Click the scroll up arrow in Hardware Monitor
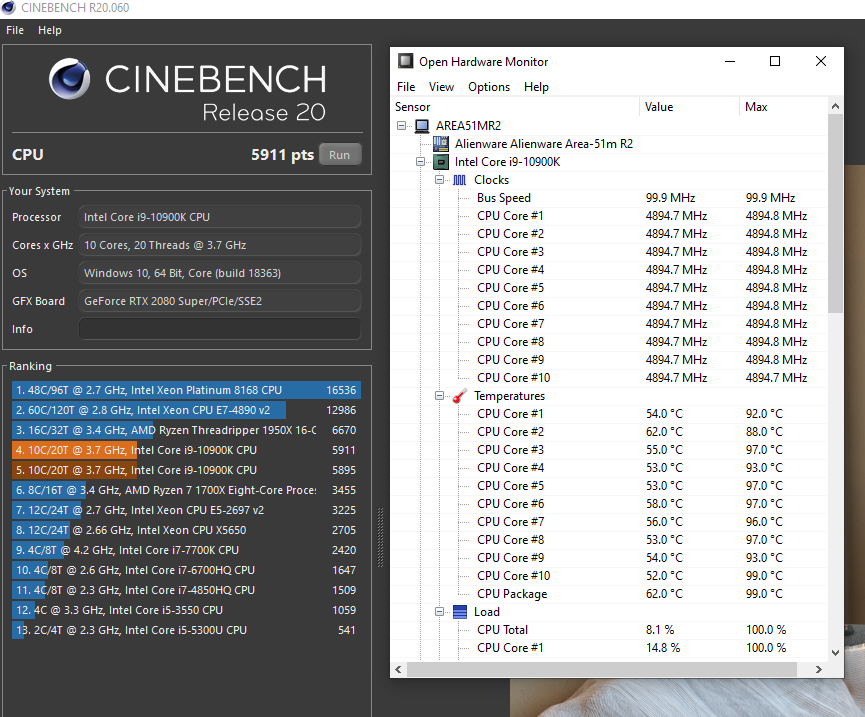The width and height of the screenshot is (865, 717). 835,106
